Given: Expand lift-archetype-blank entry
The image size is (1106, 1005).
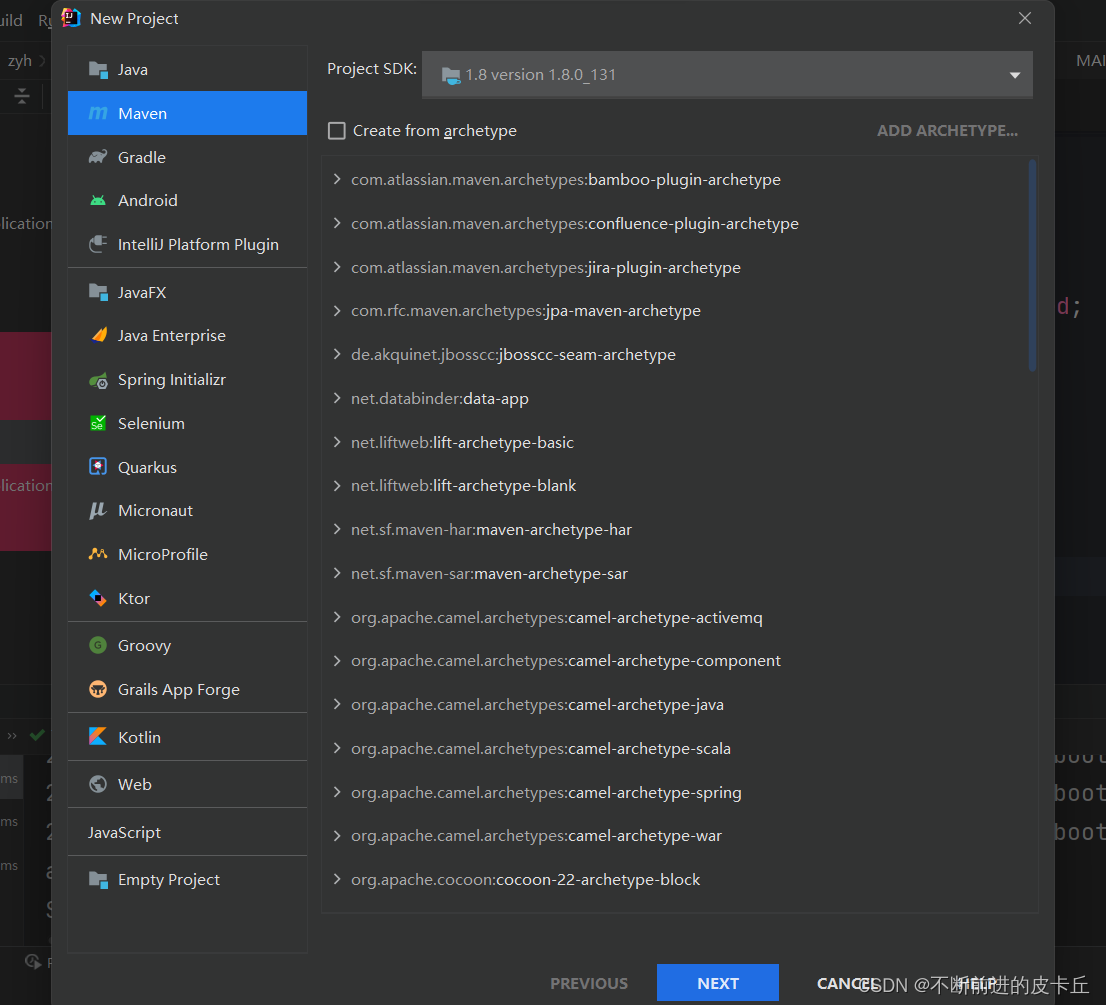Looking at the screenshot, I should (x=337, y=485).
